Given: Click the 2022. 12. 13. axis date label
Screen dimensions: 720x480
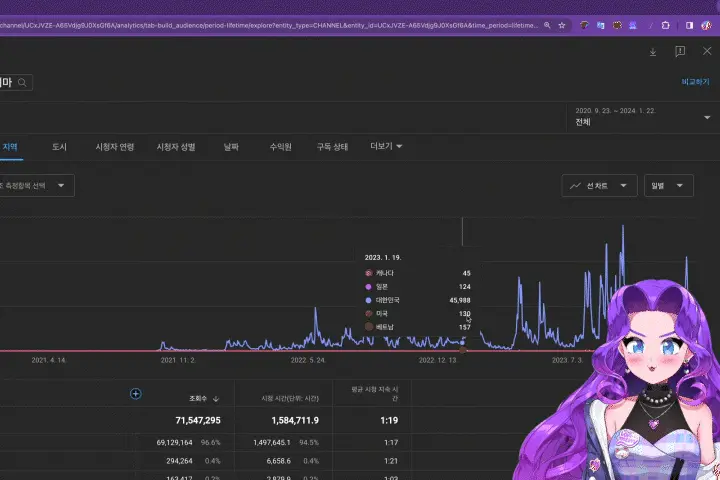Looking at the screenshot, I should click(x=438, y=361).
